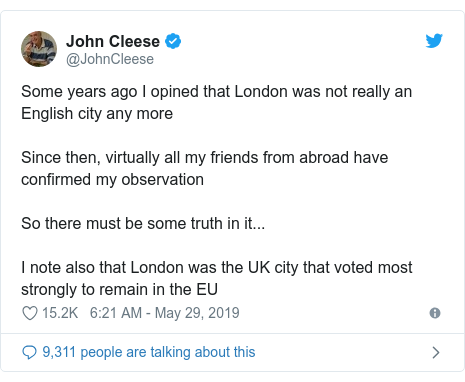View the 9,311 people are talking about this link
Viewport: 465px width, 382px height.
[x=149, y=352]
